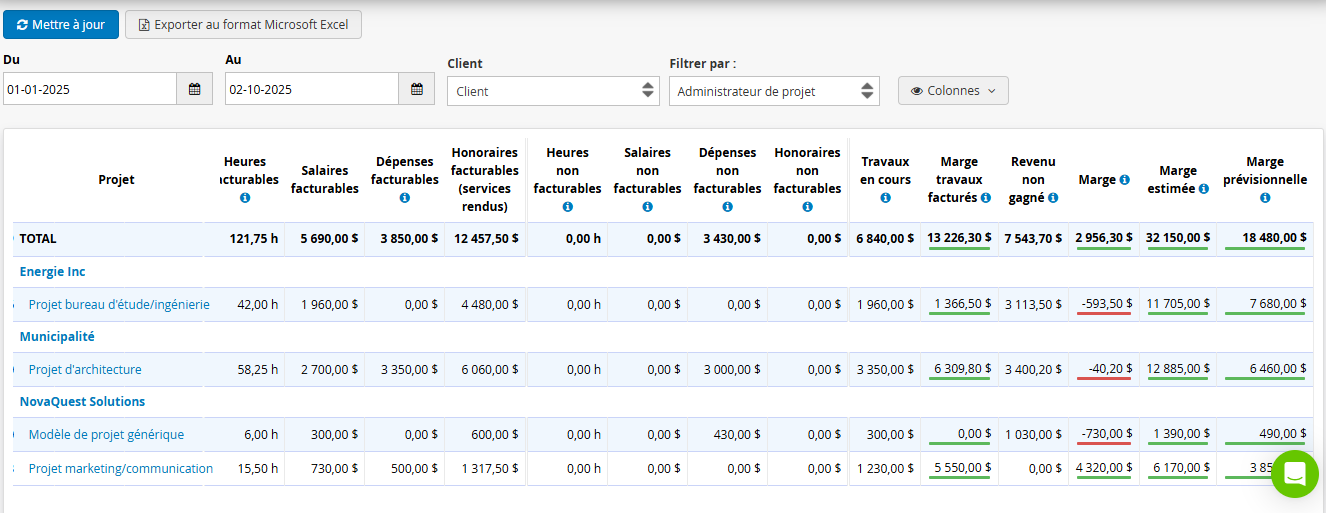The width and height of the screenshot is (1326, 513).
Task: Click info icon under Travaux en cours
Action: tap(885, 198)
